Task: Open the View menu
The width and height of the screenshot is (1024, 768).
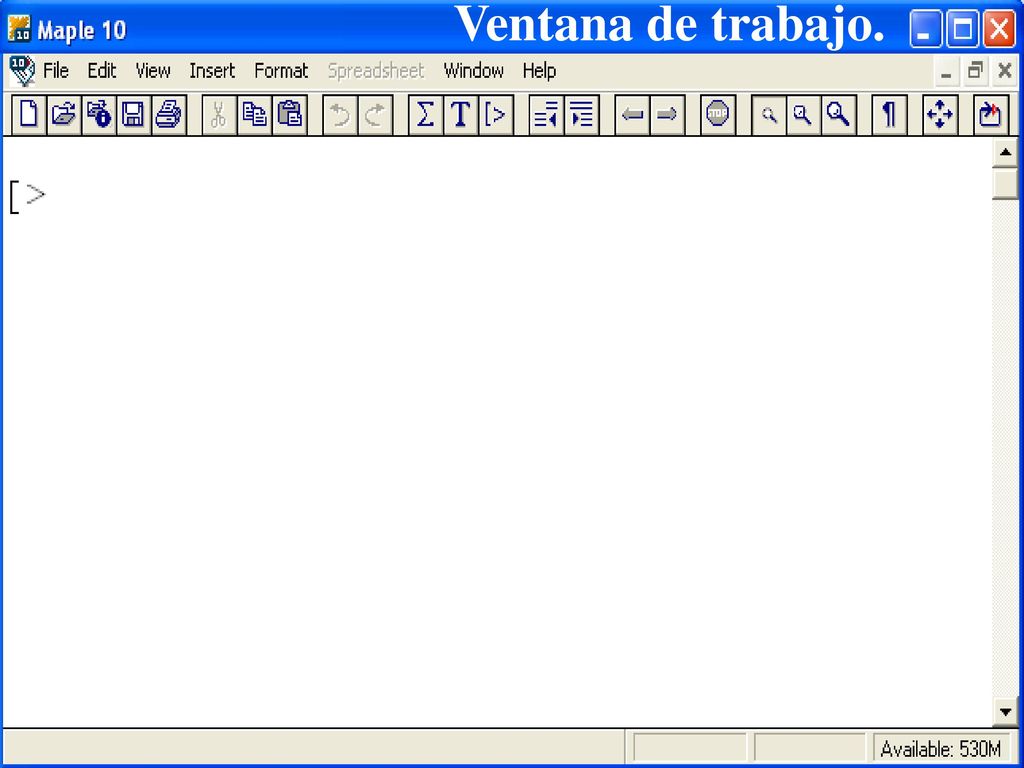Action: (153, 71)
